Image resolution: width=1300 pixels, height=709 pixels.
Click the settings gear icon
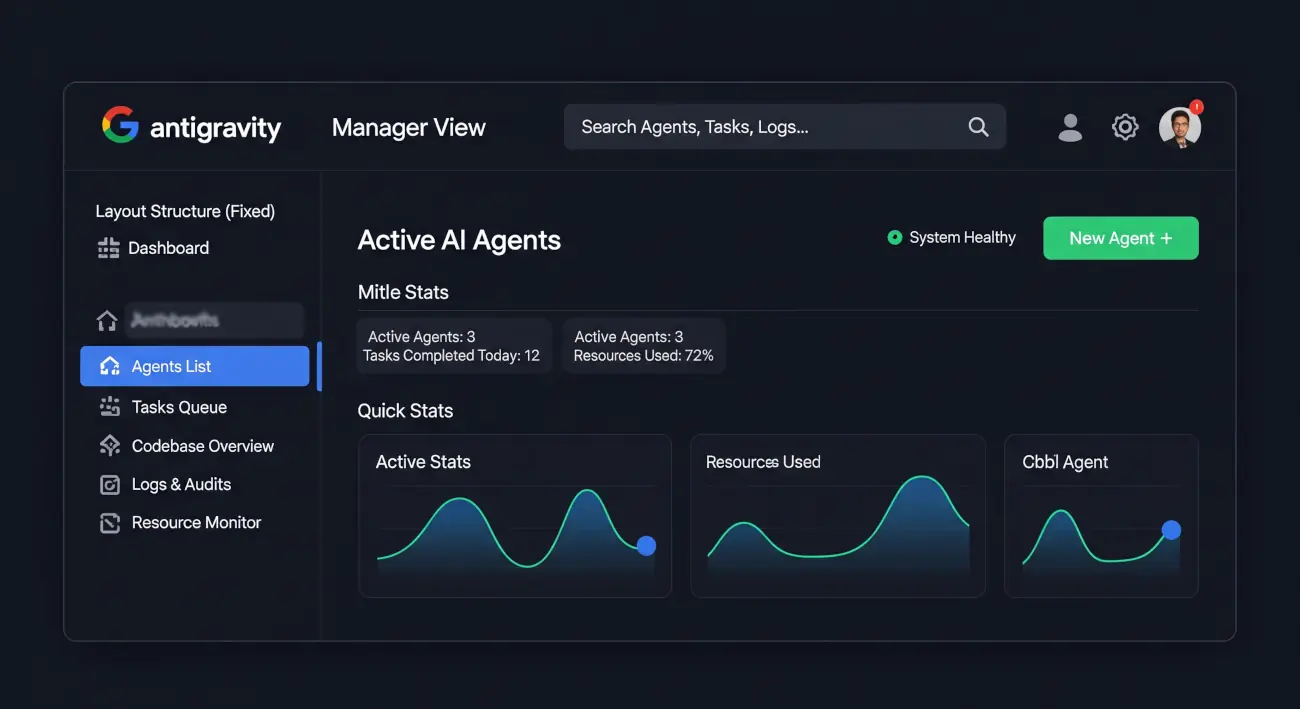[x=1124, y=126]
